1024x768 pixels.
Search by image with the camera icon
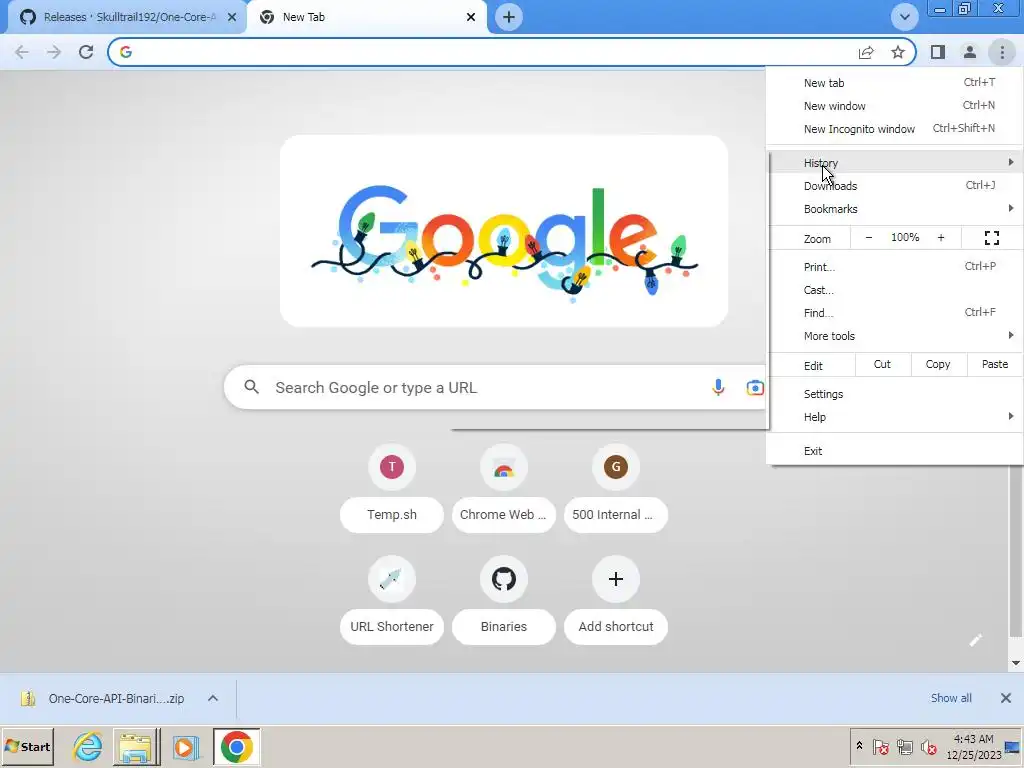[755, 387]
